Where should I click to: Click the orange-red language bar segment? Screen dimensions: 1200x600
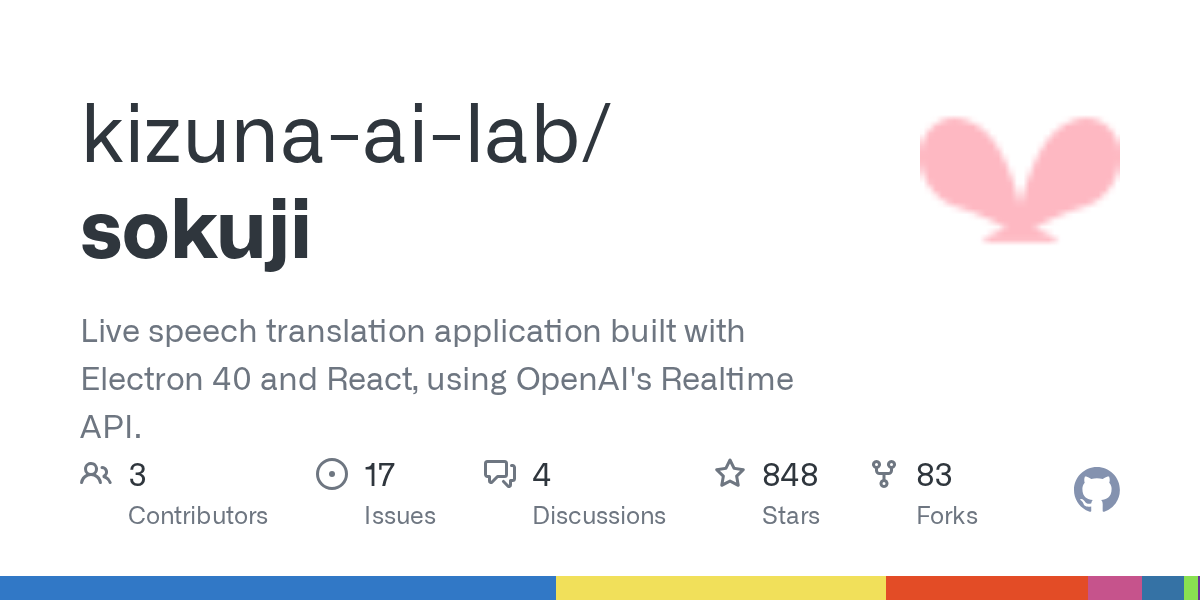coord(986,588)
